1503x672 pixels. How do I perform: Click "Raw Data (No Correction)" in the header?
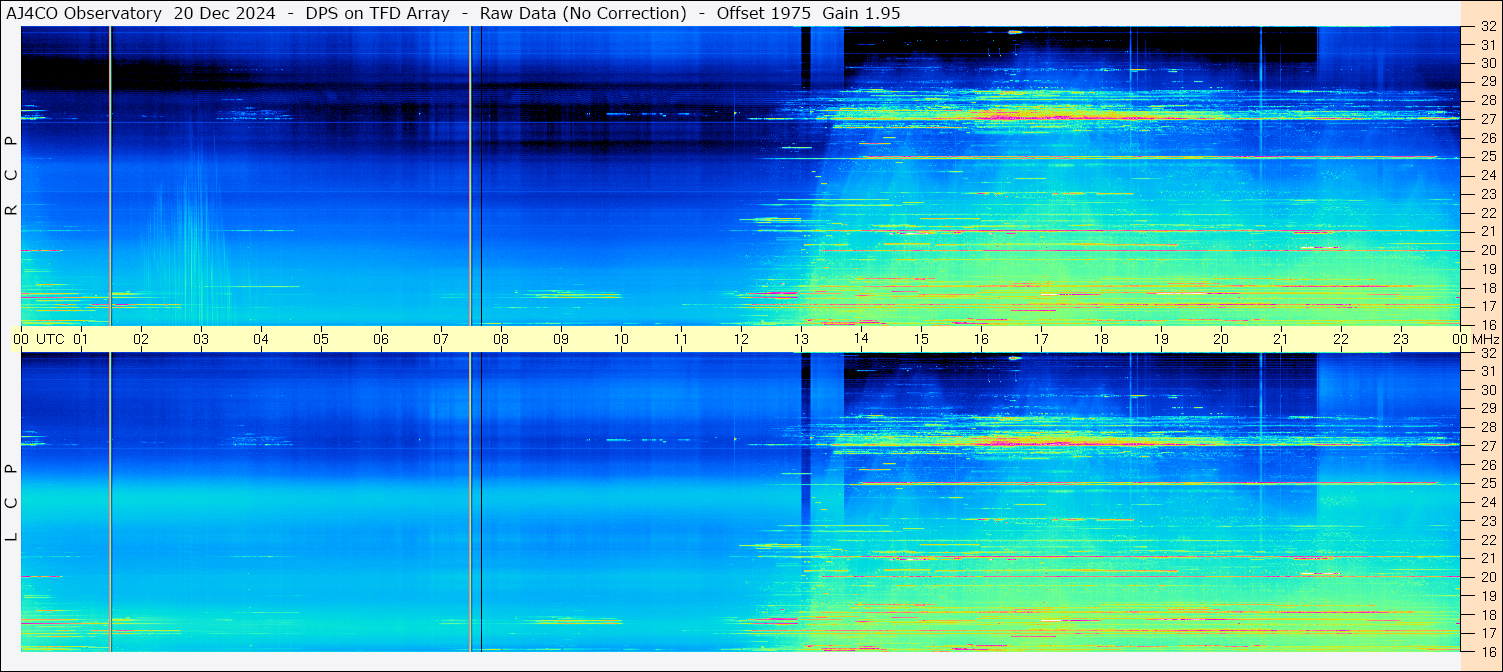point(583,13)
